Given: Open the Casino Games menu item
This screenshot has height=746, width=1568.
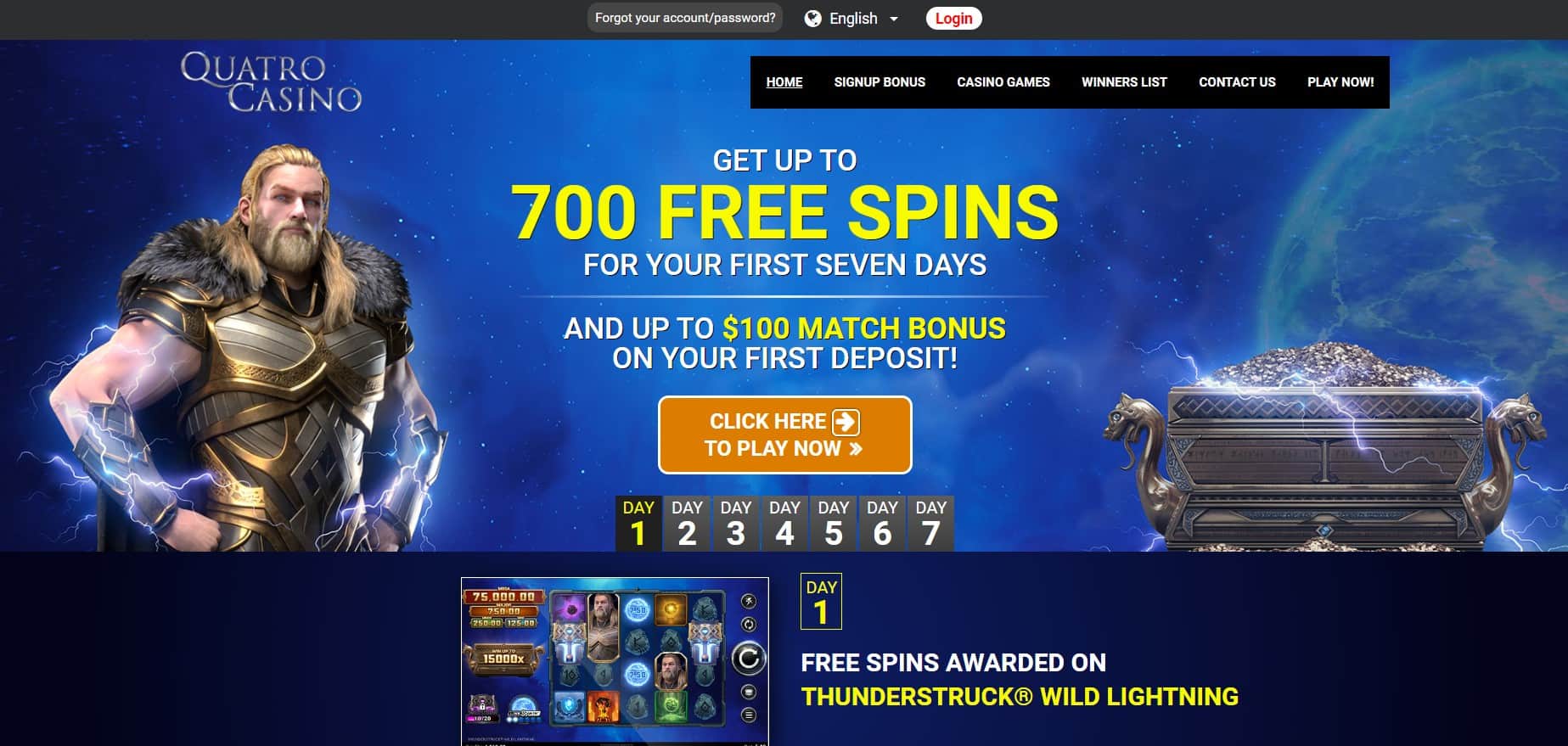Looking at the screenshot, I should [1003, 82].
